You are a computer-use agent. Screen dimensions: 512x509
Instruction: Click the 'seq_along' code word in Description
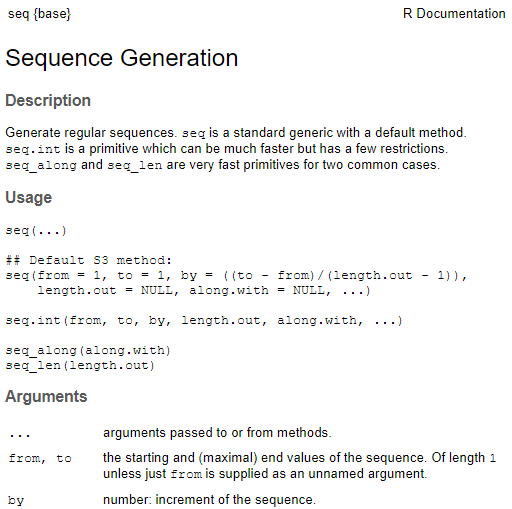(x=41, y=166)
